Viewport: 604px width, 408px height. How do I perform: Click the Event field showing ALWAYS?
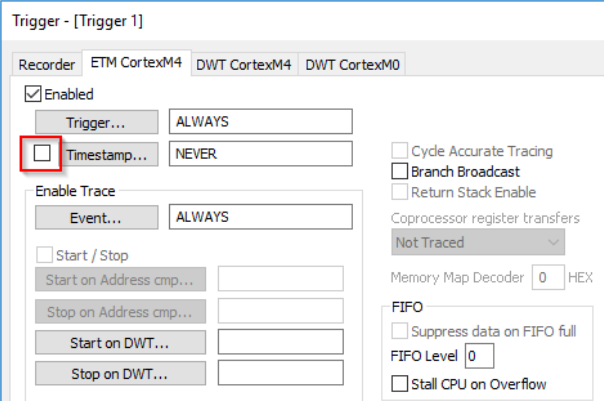(x=260, y=217)
